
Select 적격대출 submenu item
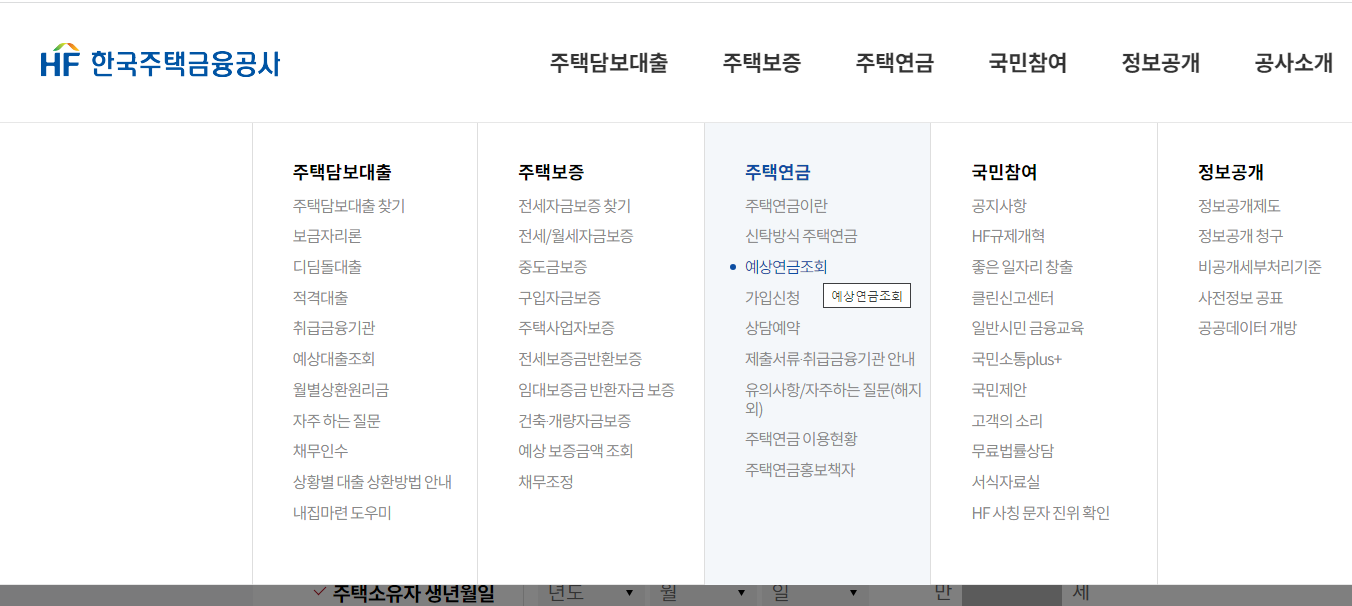[320, 298]
